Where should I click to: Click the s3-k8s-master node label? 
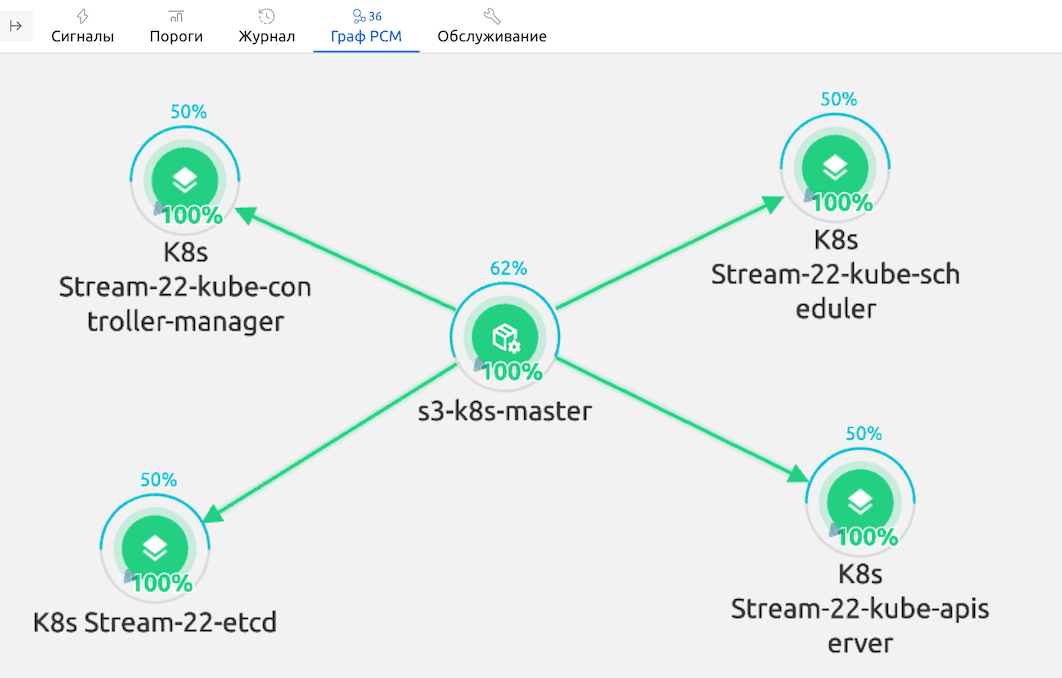pyautogui.click(x=505, y=410)
